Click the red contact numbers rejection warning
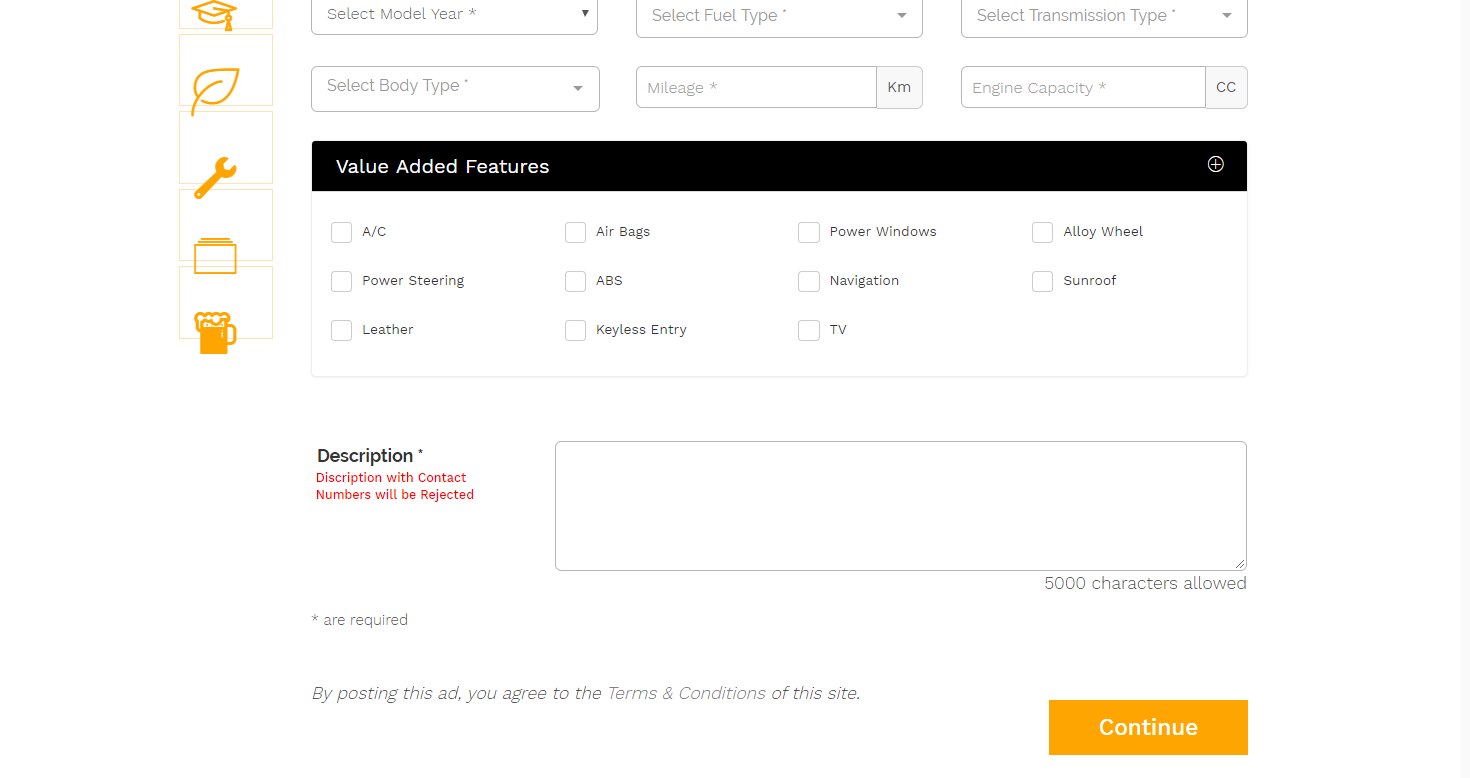 [x=395, y=486]
